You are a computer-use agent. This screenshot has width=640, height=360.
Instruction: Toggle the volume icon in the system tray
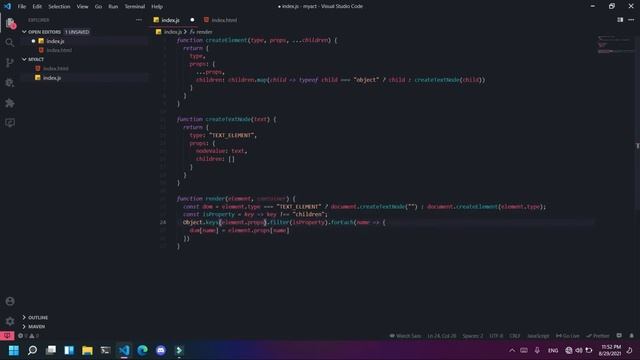[579, 350]
